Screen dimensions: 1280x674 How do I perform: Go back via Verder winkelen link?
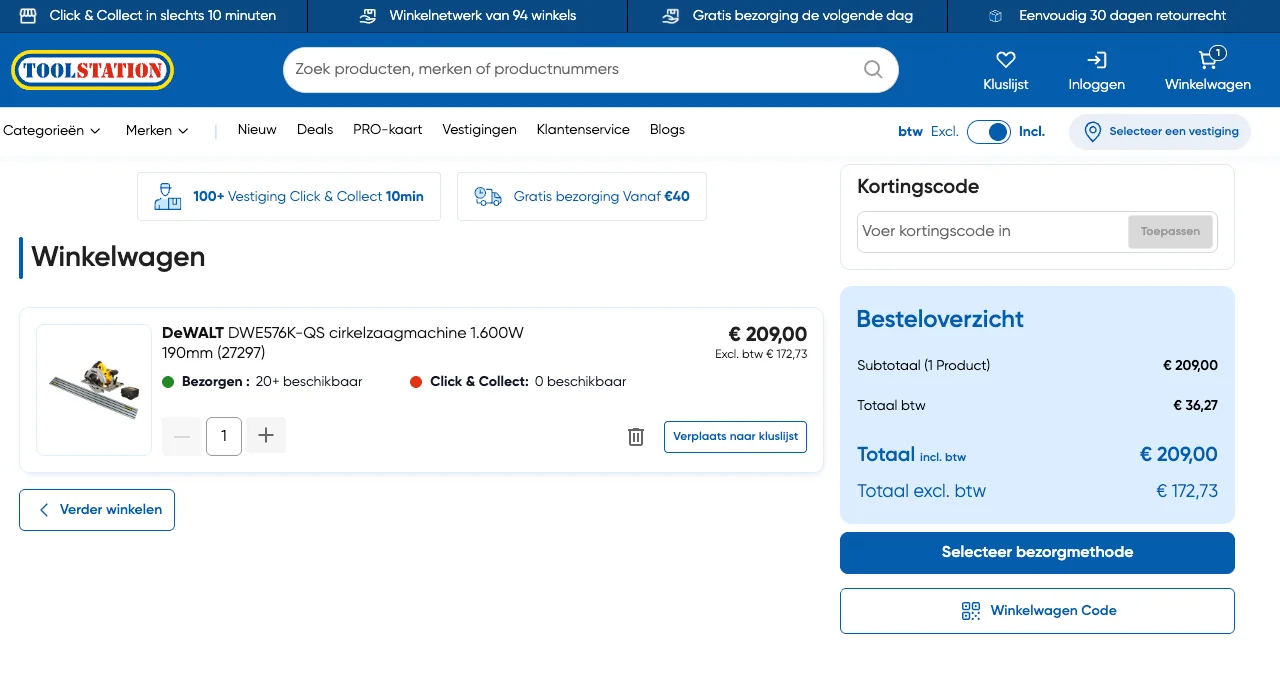tap(96, 509)
